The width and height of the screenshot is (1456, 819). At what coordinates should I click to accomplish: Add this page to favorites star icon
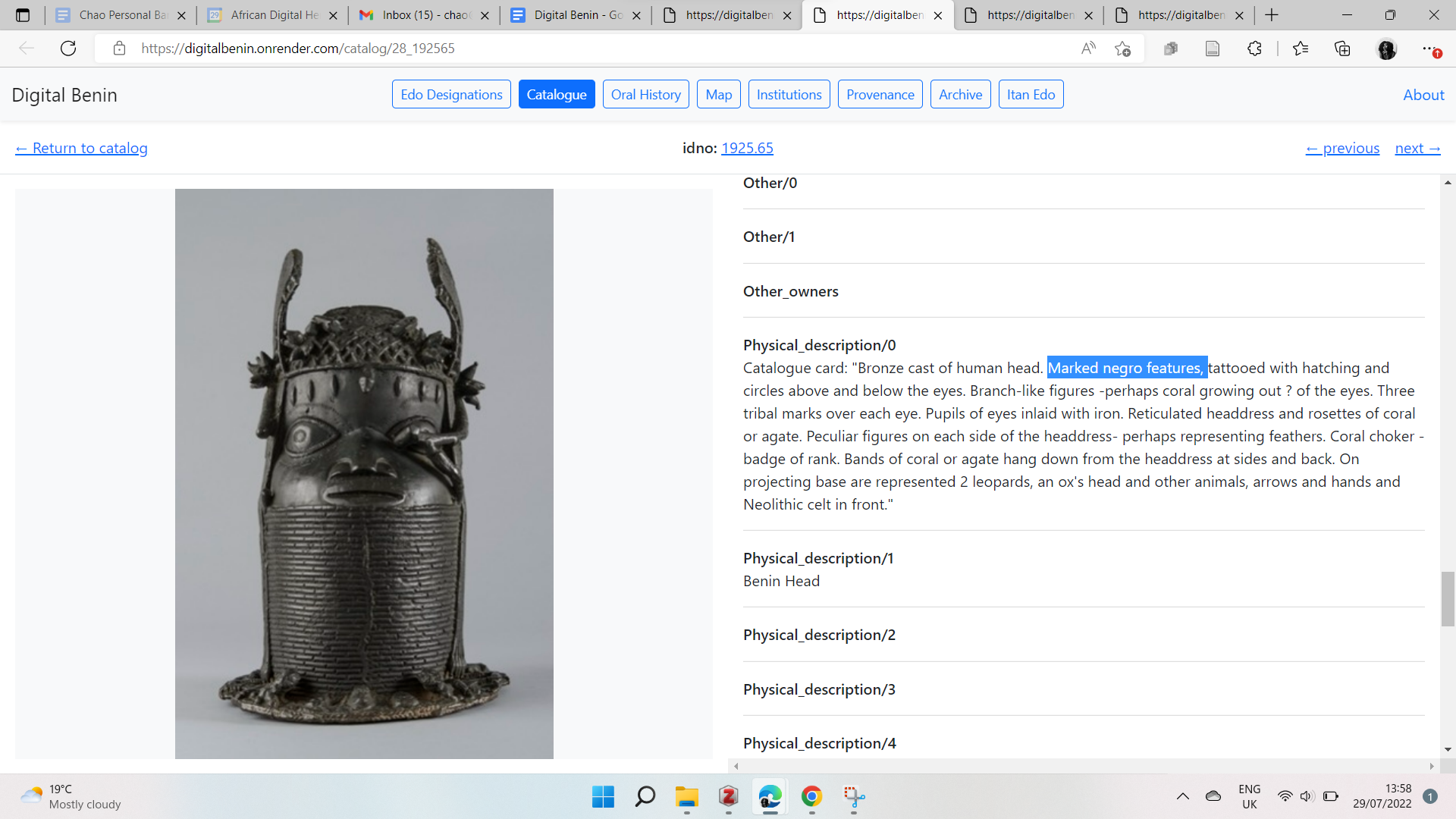pyautogui.click(x=1123, y=49)
